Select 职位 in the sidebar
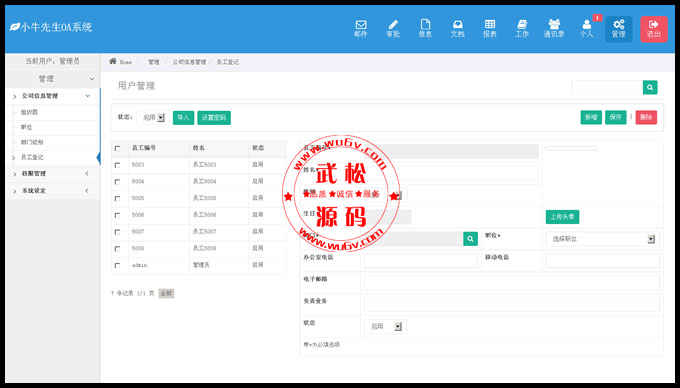 pos(26,127)
